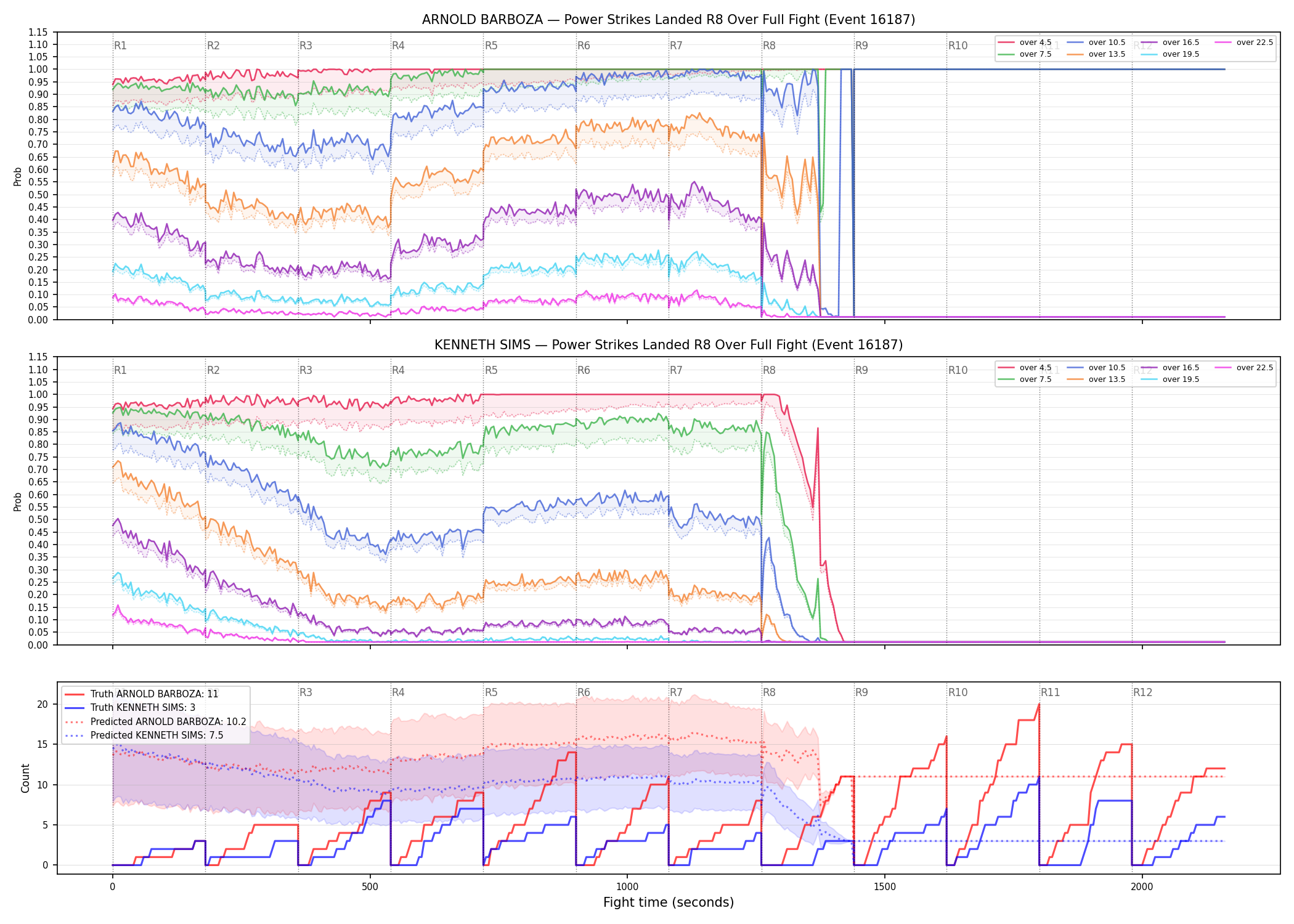Click the 'Fight time (seconds)' axis label
The height and width of the screenshot is (924, 1294).
669,902
